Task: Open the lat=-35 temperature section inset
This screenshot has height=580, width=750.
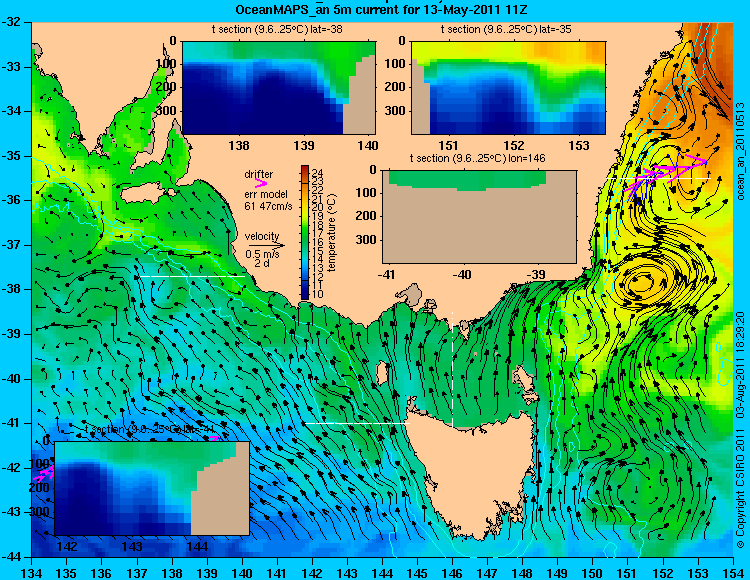Action: click(x=508, y=88)
